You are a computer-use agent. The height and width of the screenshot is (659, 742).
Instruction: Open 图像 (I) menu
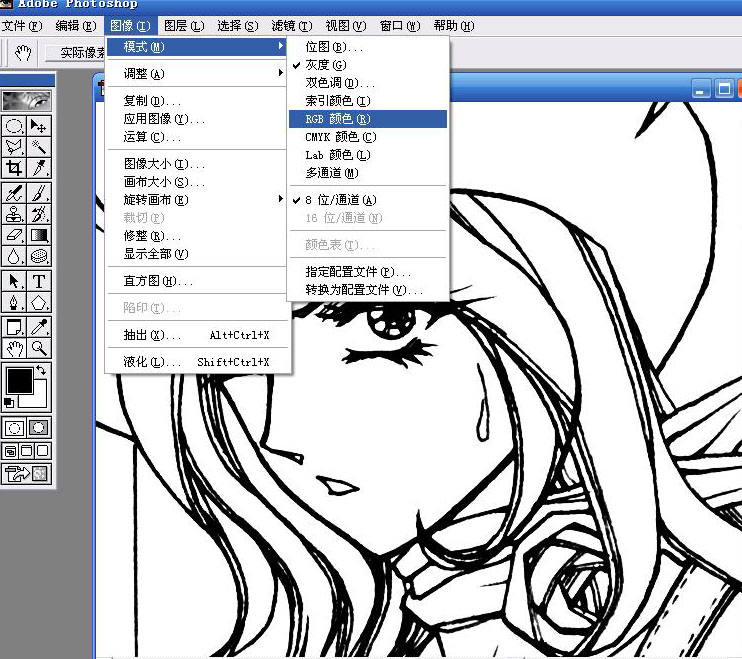pos(130,26)
